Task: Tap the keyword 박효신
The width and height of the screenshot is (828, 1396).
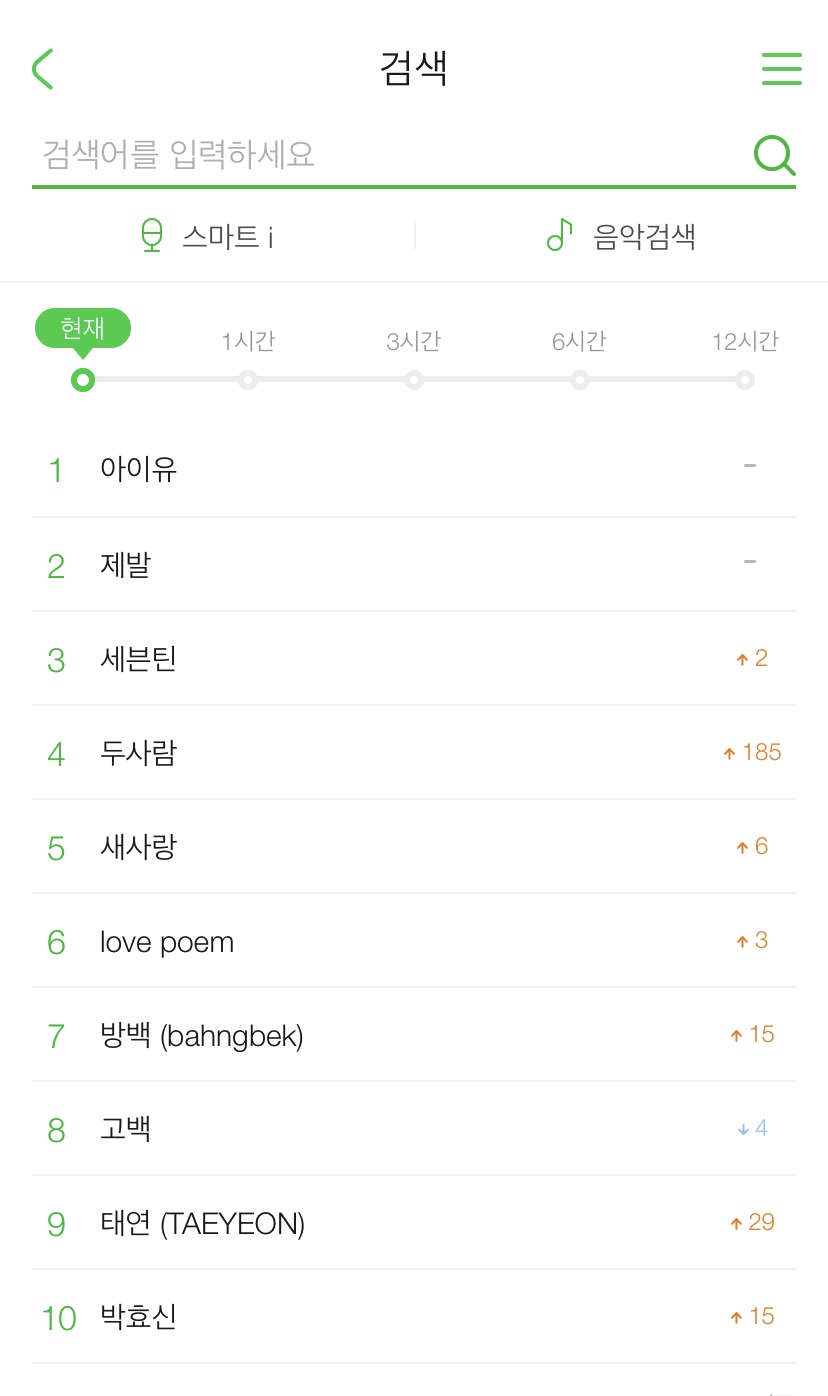Action: 139,1317
